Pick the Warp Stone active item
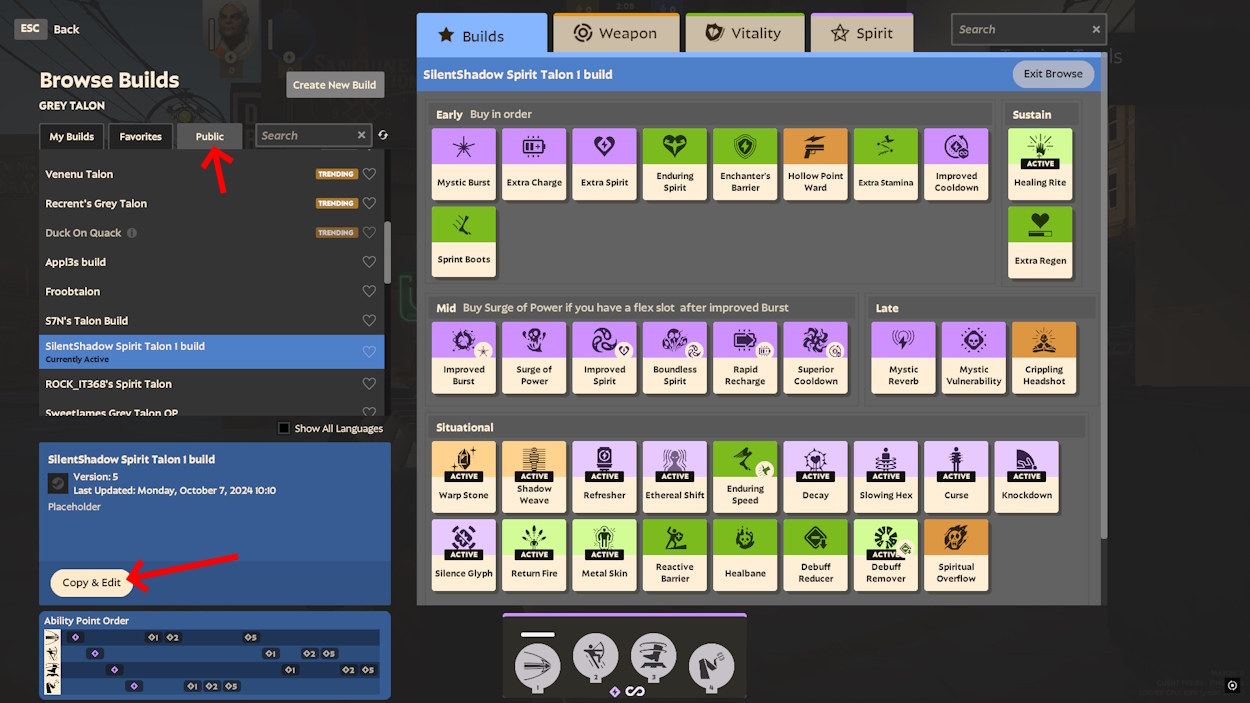1250x703 pixels. point(464,476)
